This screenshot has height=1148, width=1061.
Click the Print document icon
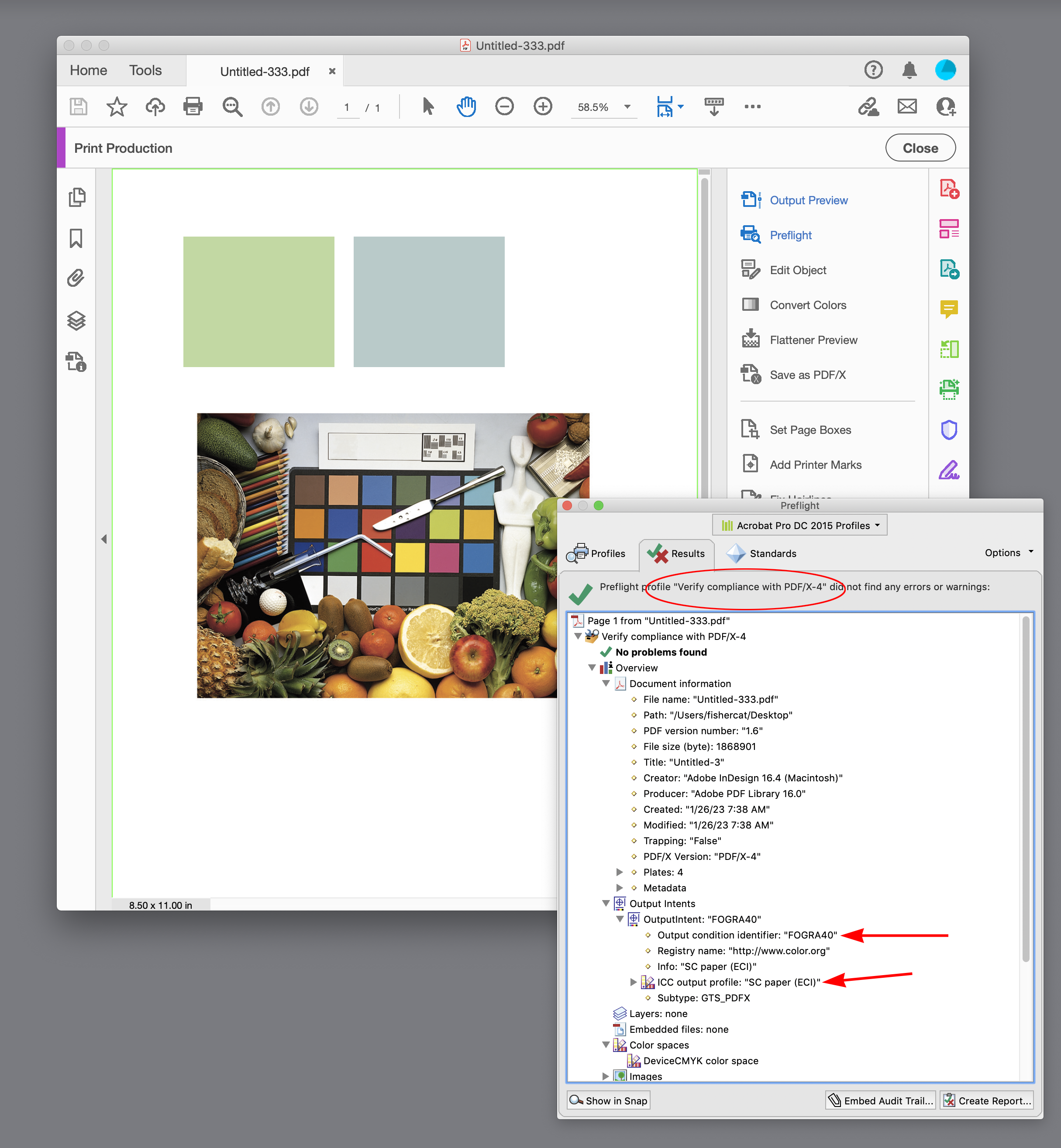point(193,107)
